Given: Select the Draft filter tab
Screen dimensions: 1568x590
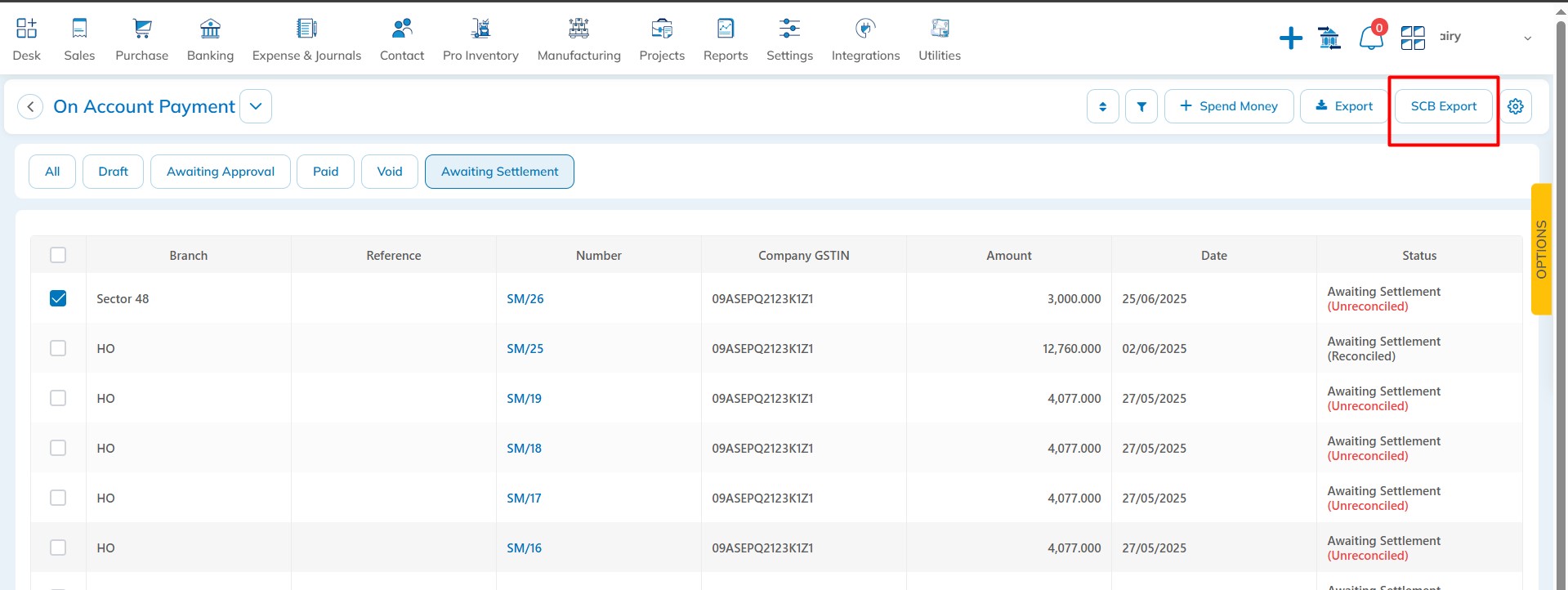Looking at the screenshot, I should 113,172.
